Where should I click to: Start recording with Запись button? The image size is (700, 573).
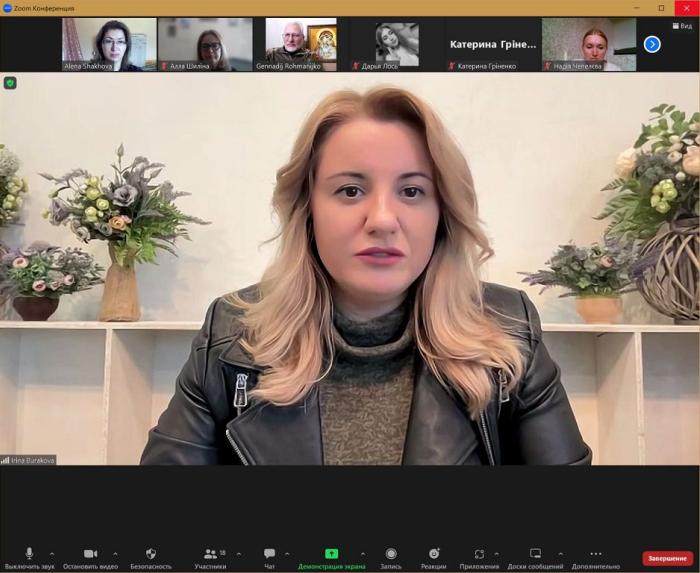click(x=391, y=555)
